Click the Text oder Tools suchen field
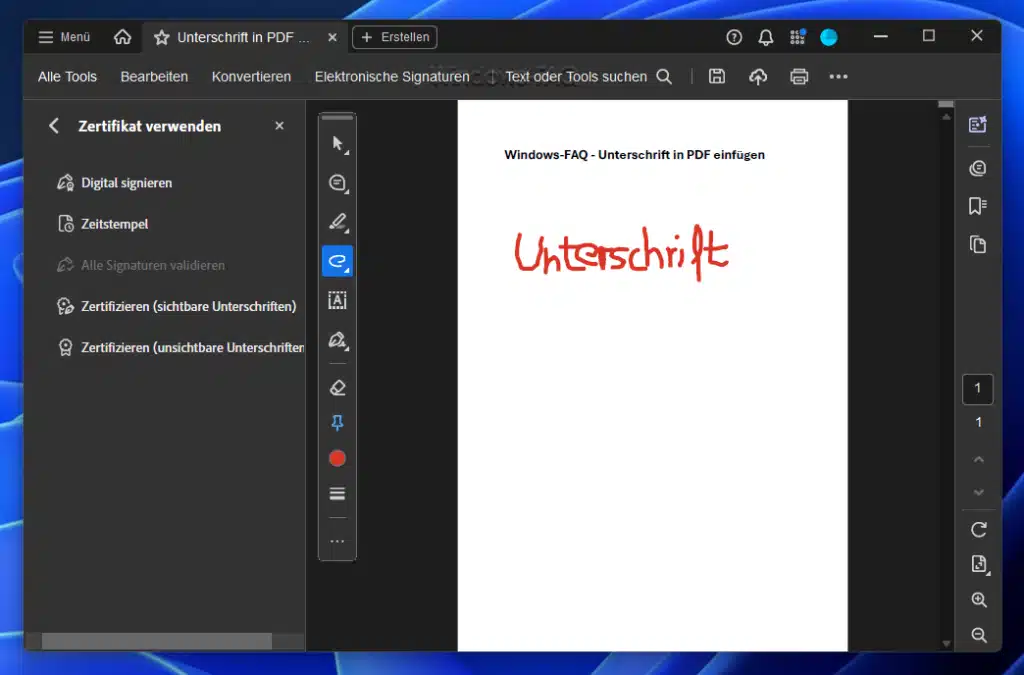 coord(576,76)
